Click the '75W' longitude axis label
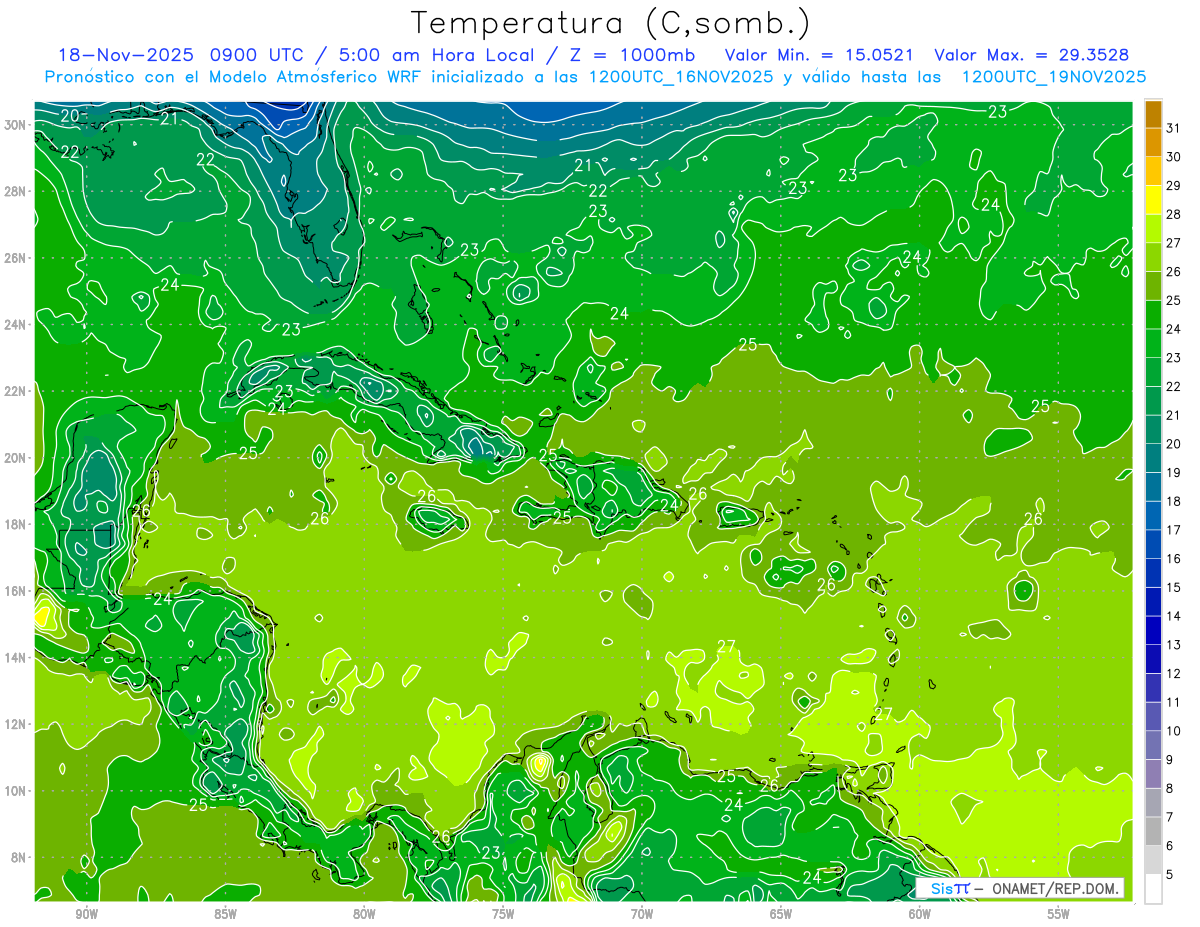This screenshot has height=927, width=1200. [x=503, y=914]
